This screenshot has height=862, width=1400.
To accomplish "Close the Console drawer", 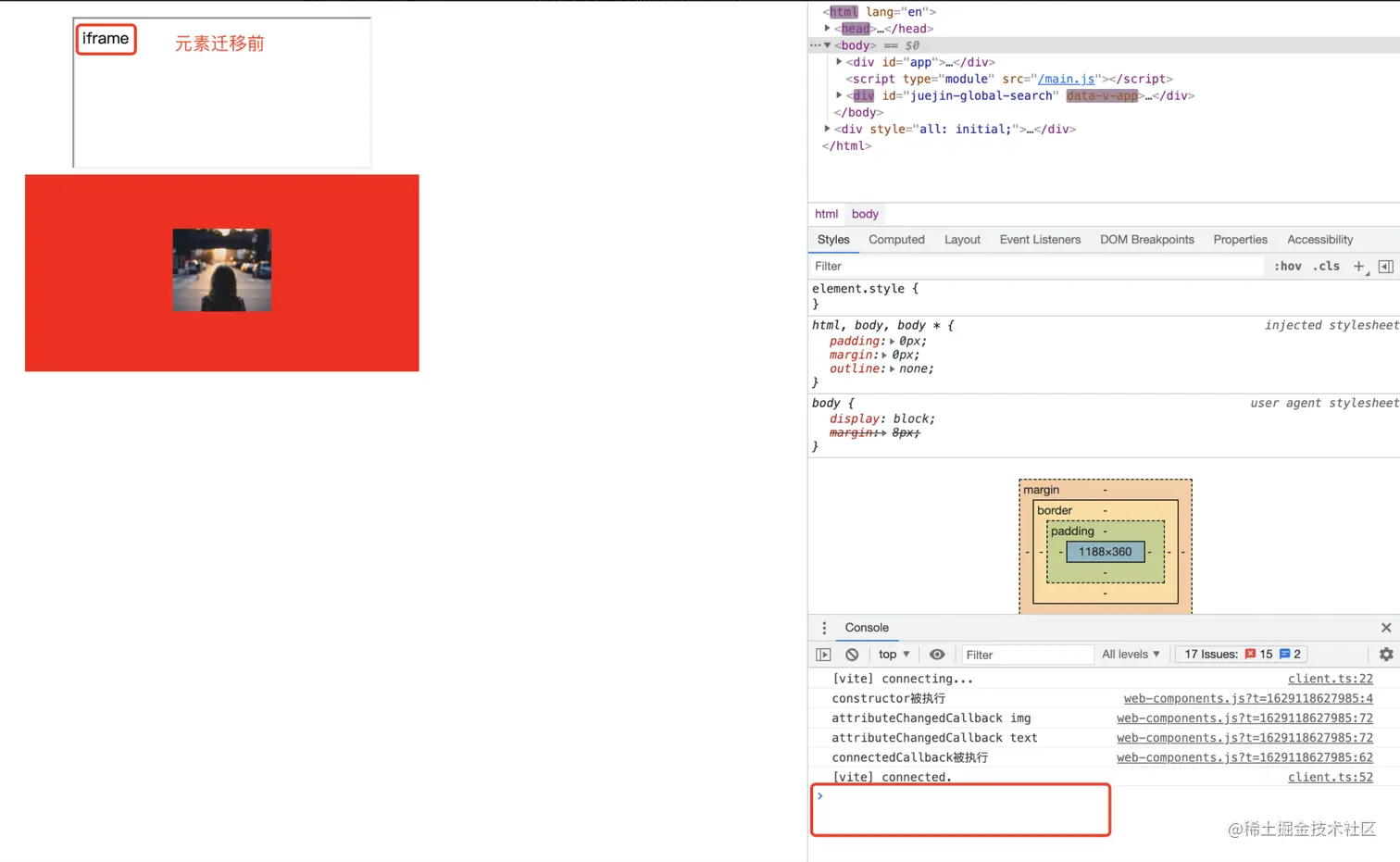I will pyautogui.click(x=1386, y=628).
